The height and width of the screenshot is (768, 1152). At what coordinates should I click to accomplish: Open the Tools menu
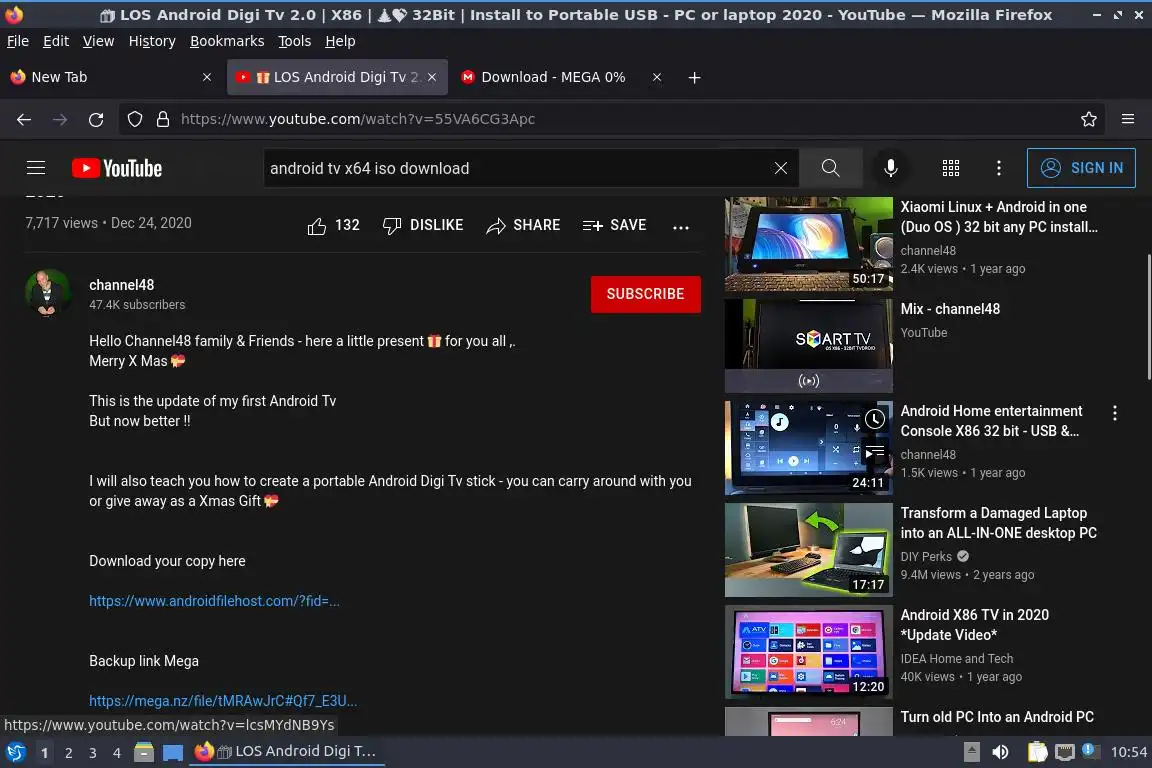click(295, 41)
